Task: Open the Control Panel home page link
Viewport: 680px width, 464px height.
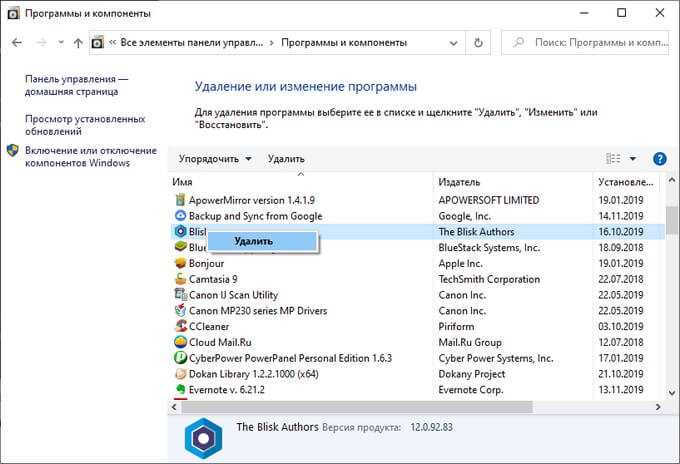Action: click(x=76, y=85)
